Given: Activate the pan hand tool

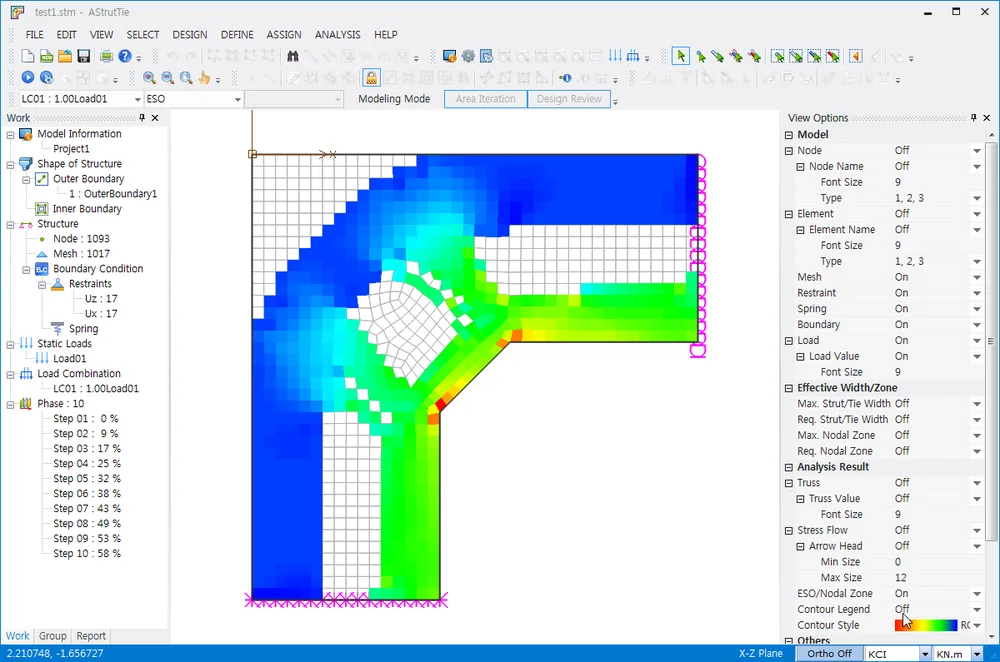Looking at the screenshot, I should pos(204,78).
